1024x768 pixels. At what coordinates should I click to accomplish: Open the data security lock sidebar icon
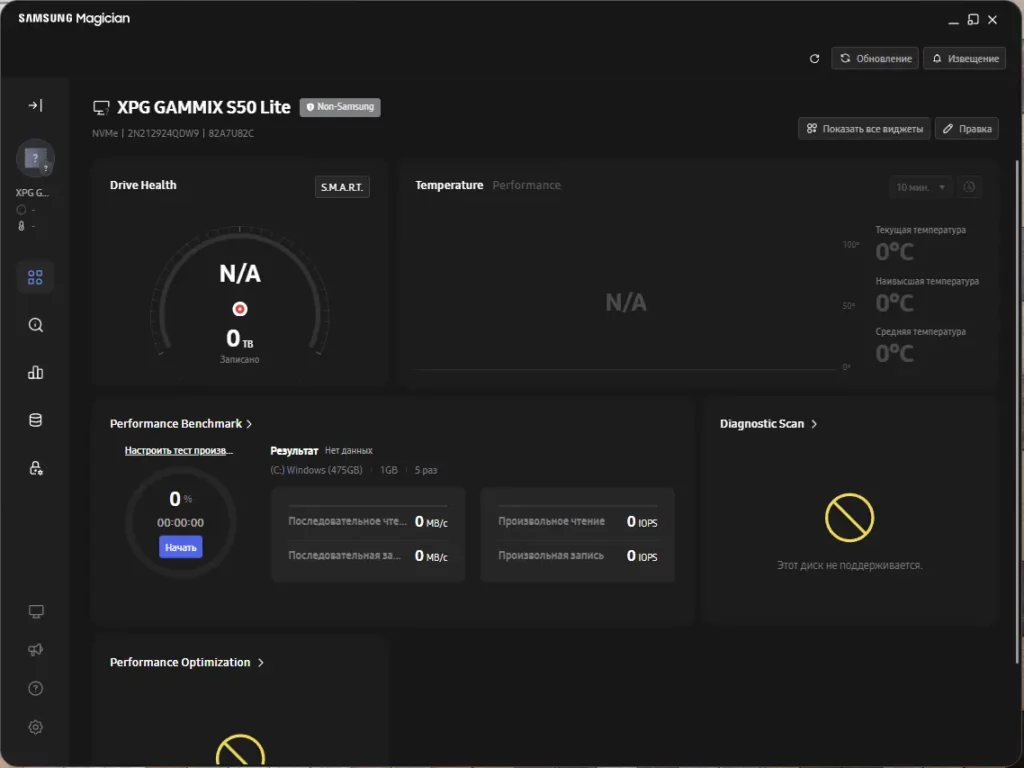coord(35,468)
